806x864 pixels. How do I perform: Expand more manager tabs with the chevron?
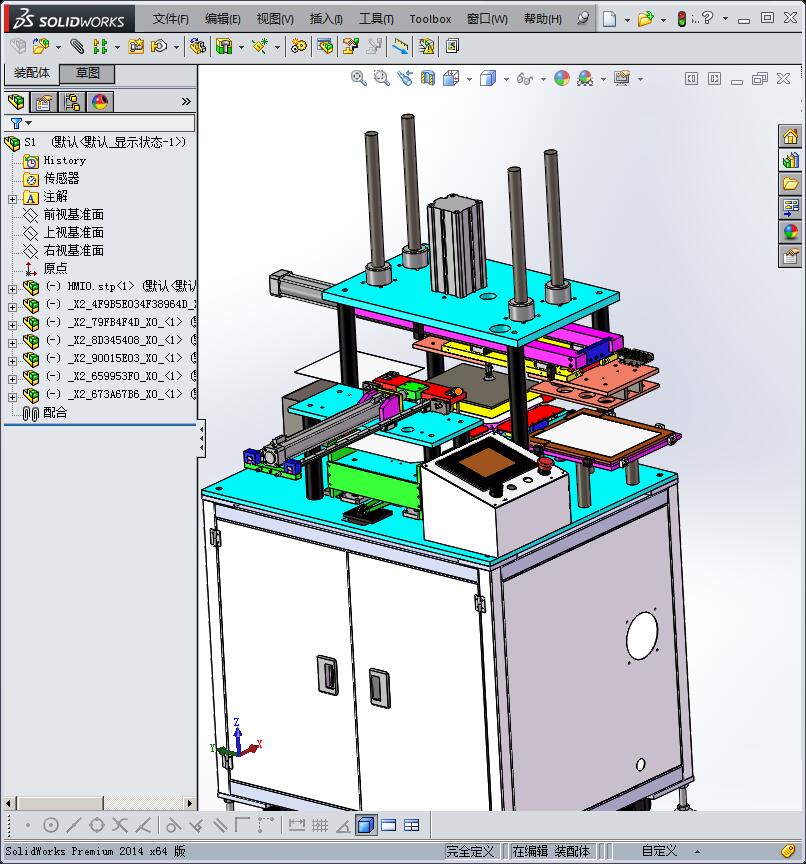pos(186,102)
